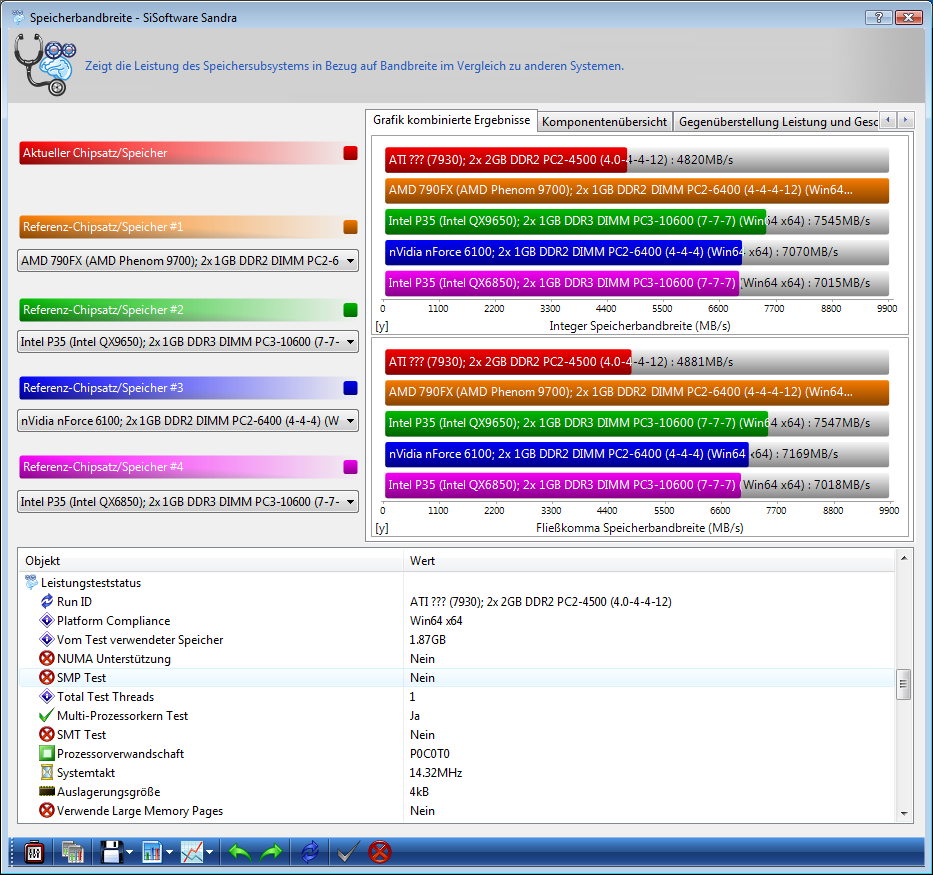Open the nVidia nForce 6100 reference dropdown

(188, 421)
